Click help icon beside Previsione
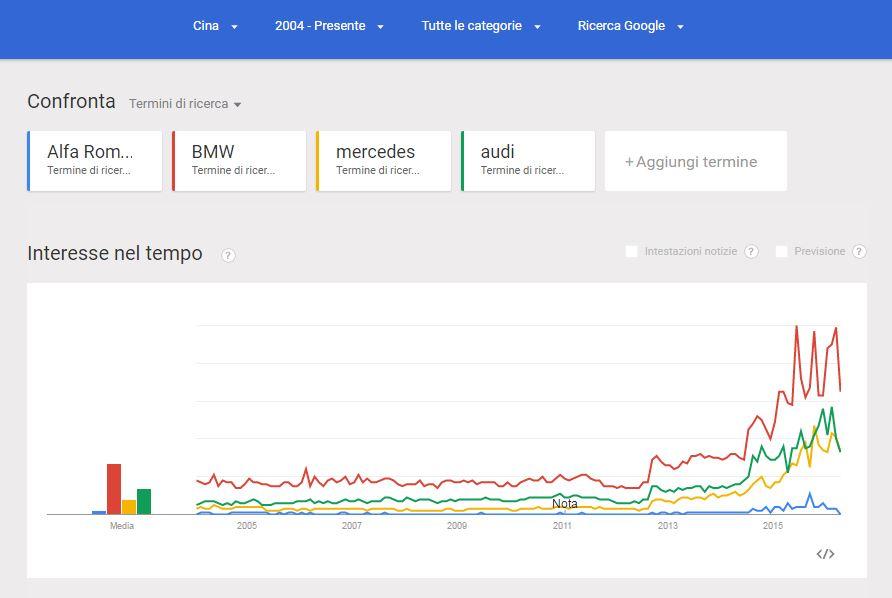 (859, 252)
